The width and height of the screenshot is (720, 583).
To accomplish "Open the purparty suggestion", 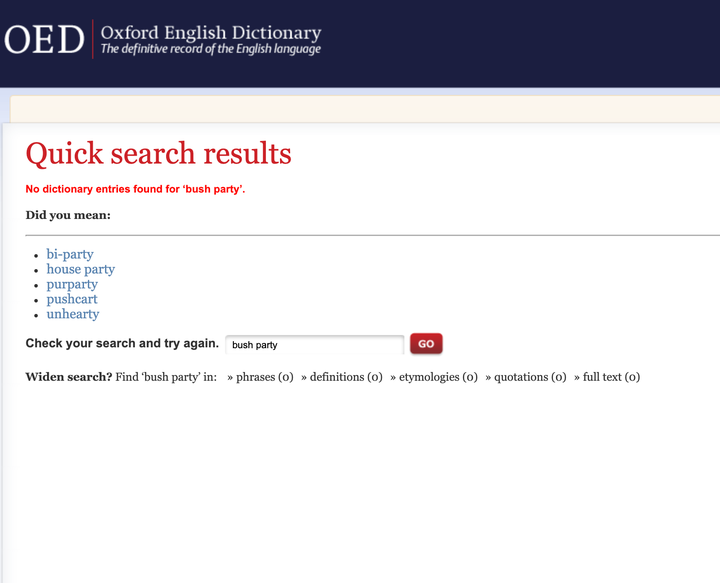I will (72, 284).
